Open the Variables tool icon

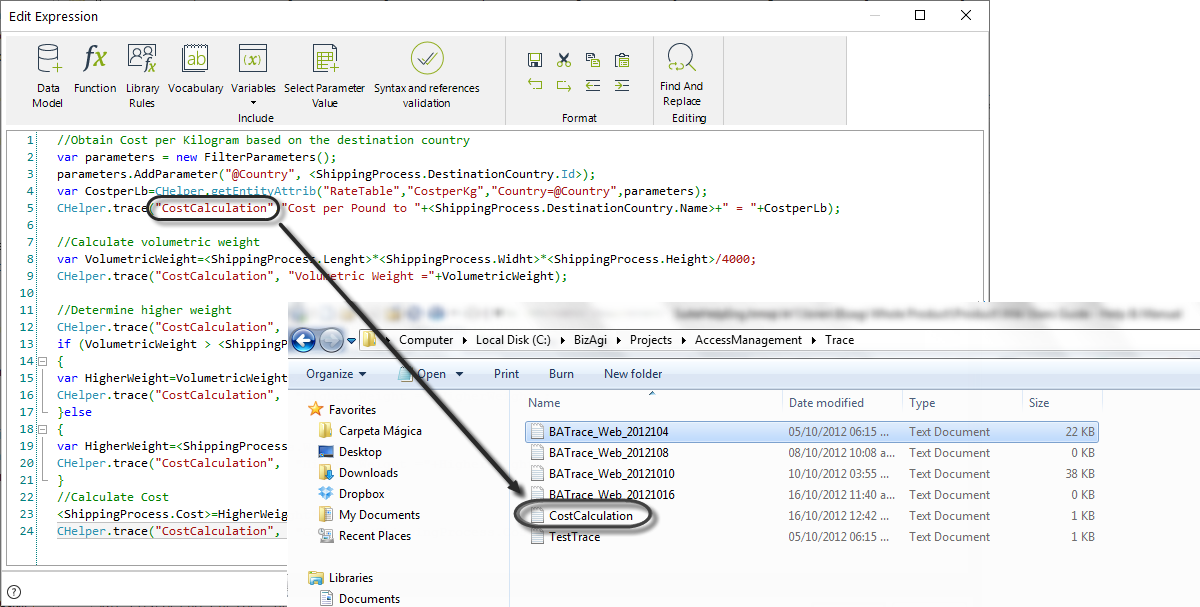253,59
